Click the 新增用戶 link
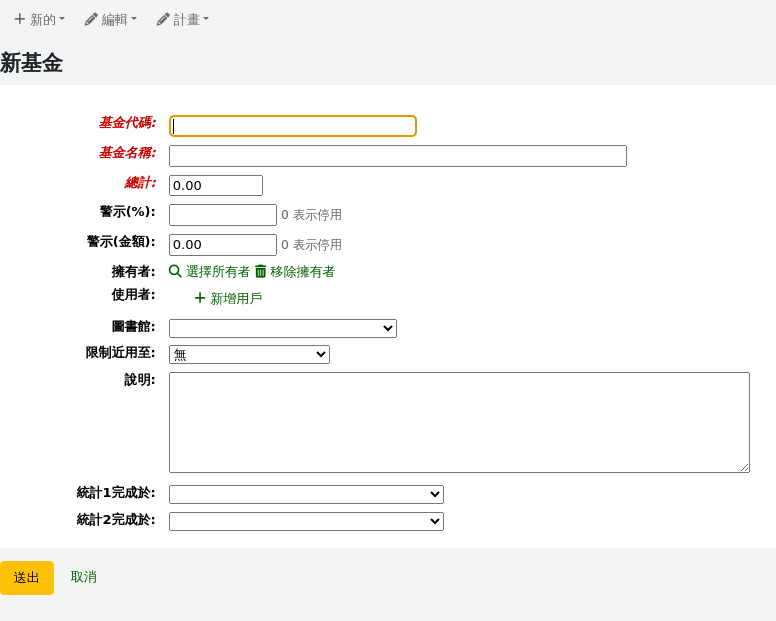The image size is (776, 621). click(236, 298)
